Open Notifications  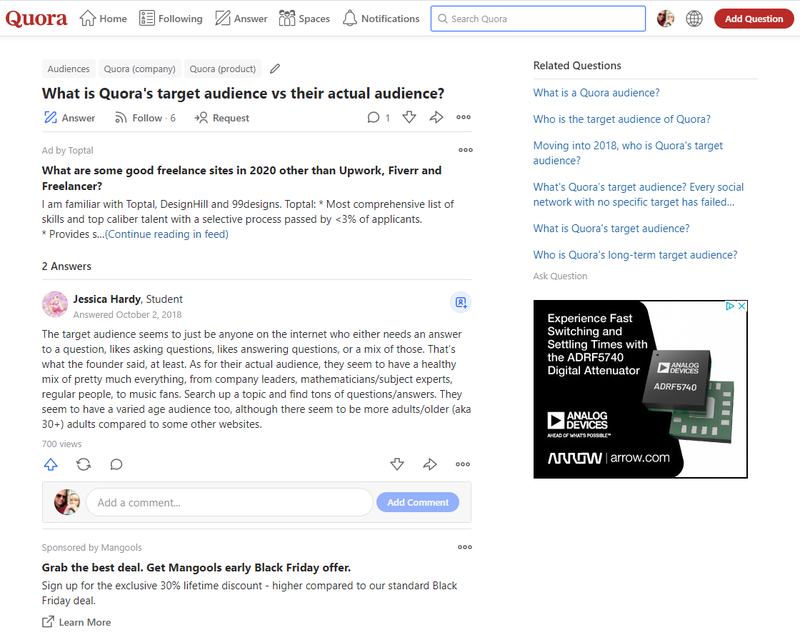pos(381,19)
